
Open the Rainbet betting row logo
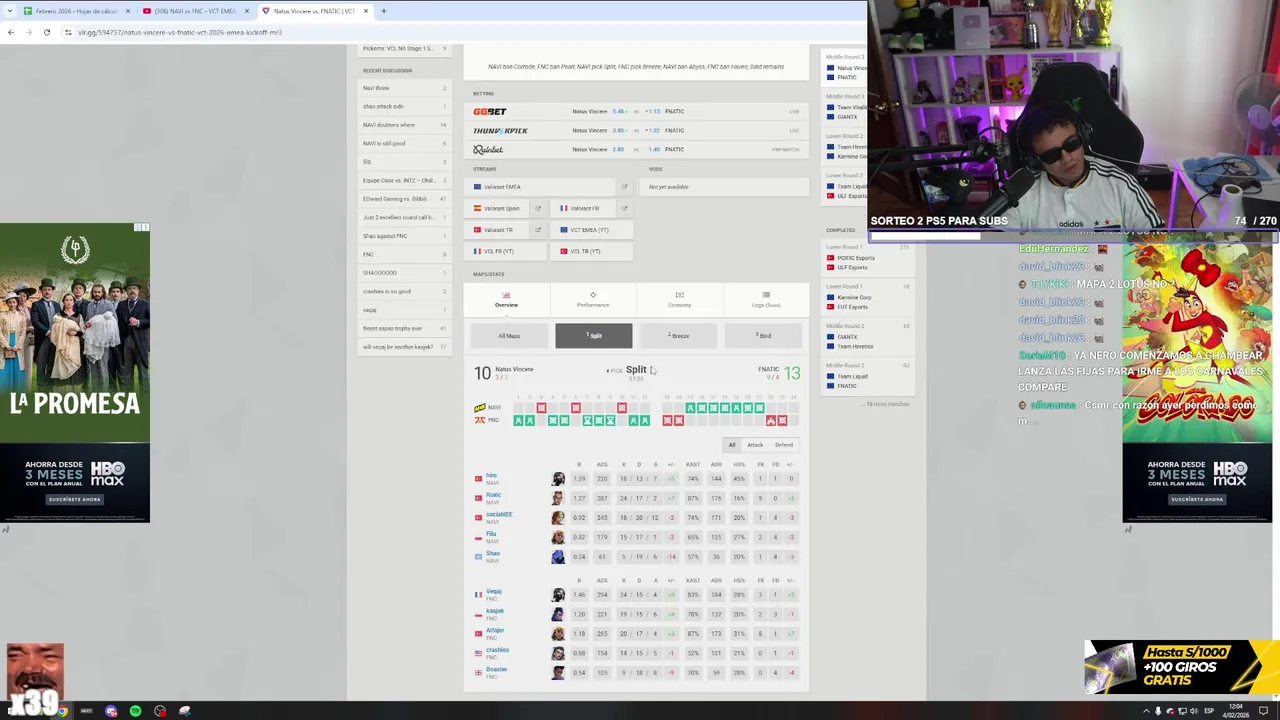(x=488, y=150)
